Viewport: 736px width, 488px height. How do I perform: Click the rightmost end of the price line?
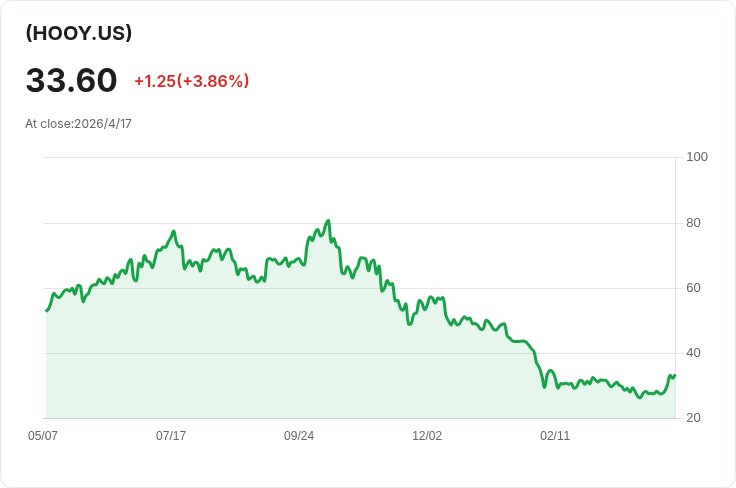tap(674, 376)
